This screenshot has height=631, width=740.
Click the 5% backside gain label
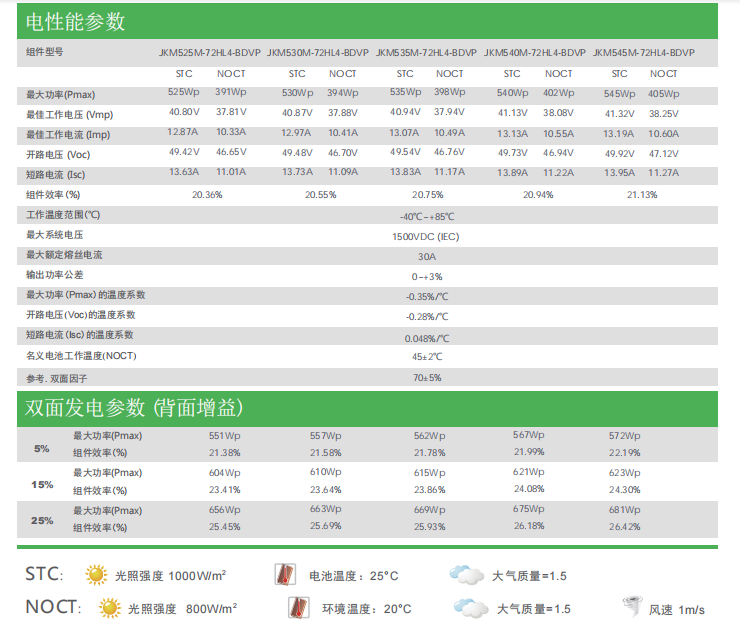point(42,449)
